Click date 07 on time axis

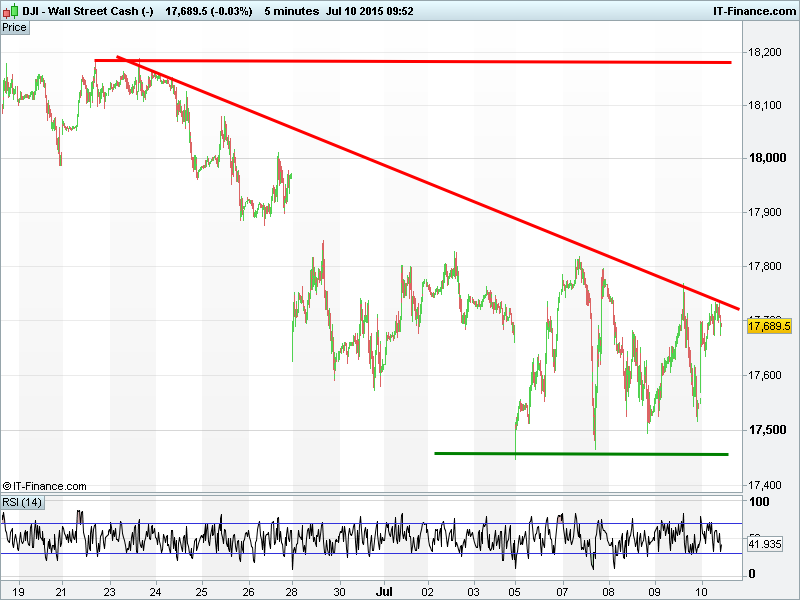[x=563, y=592]
